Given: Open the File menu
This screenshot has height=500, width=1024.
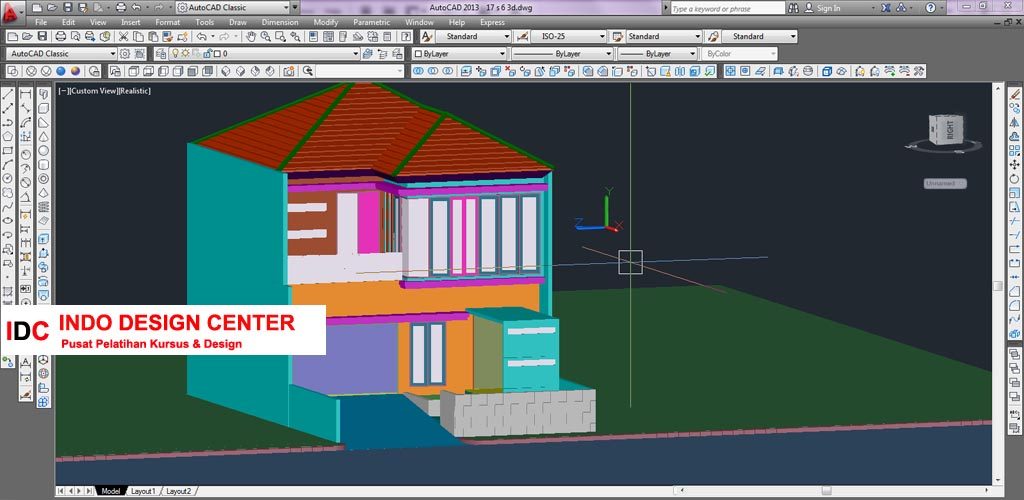Looking at the screenshot, I should pyautogui.click(x=41, y=22).
